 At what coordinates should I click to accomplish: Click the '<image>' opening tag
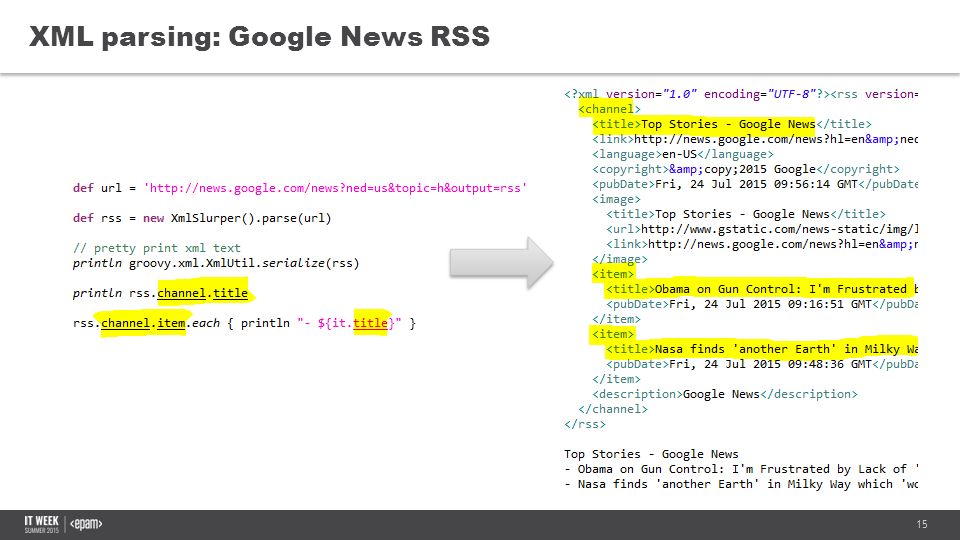(x=616, y=199)
